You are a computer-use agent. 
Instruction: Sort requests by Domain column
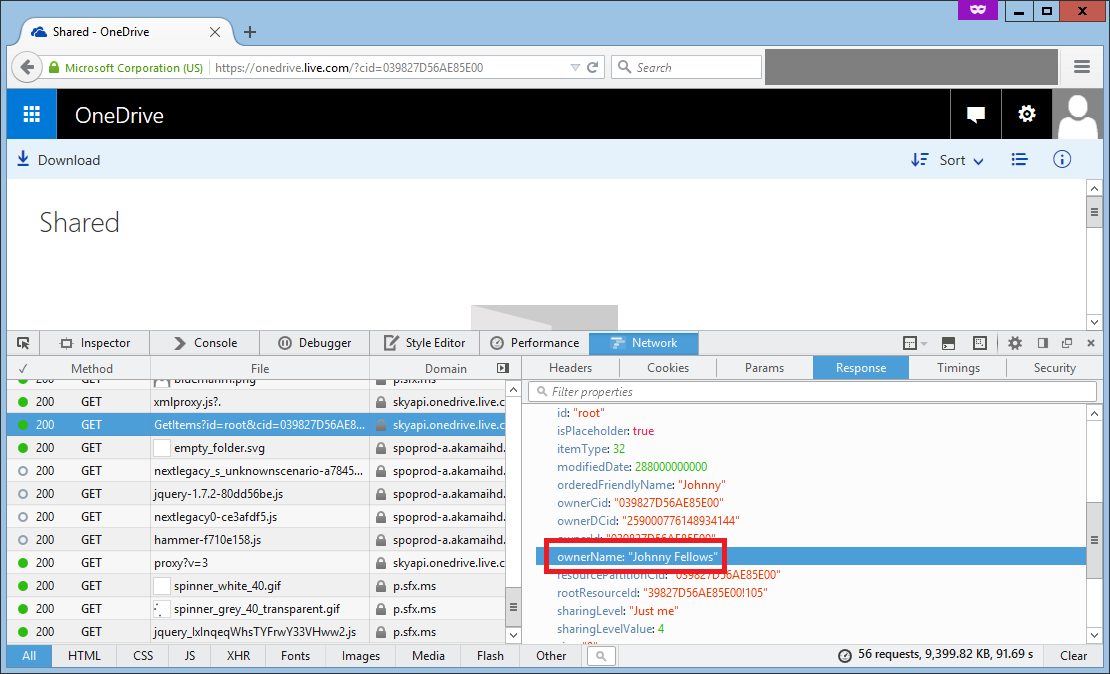point(445,368)
